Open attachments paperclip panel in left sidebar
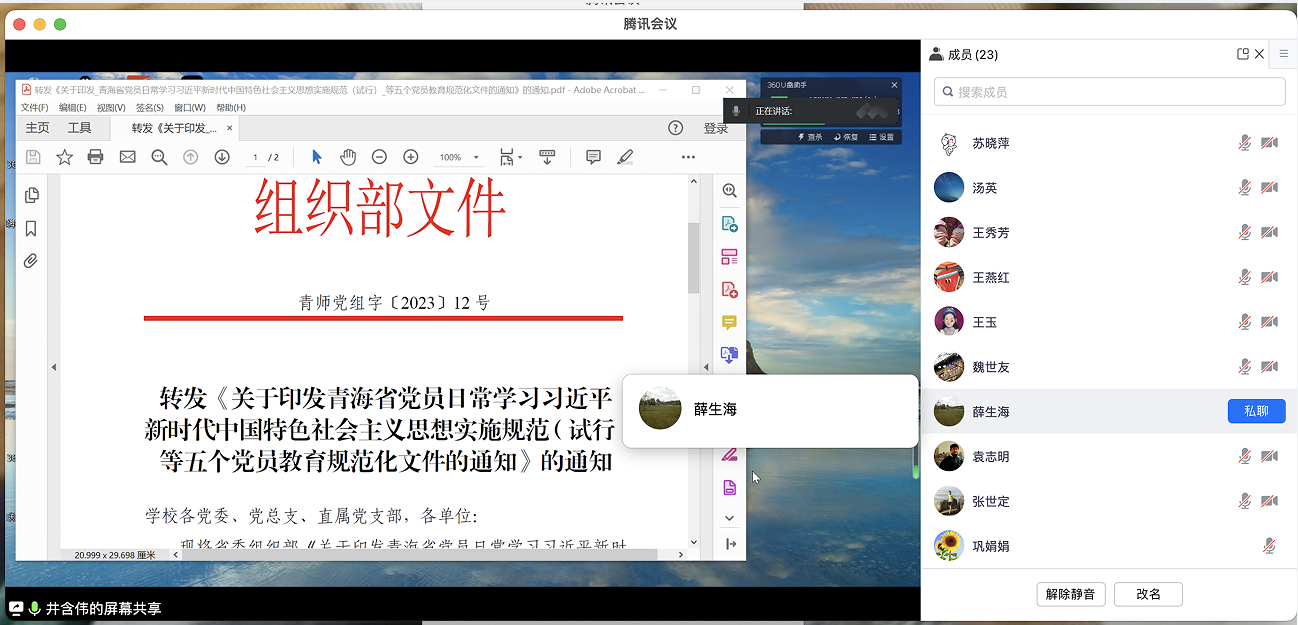 point(31,261)
